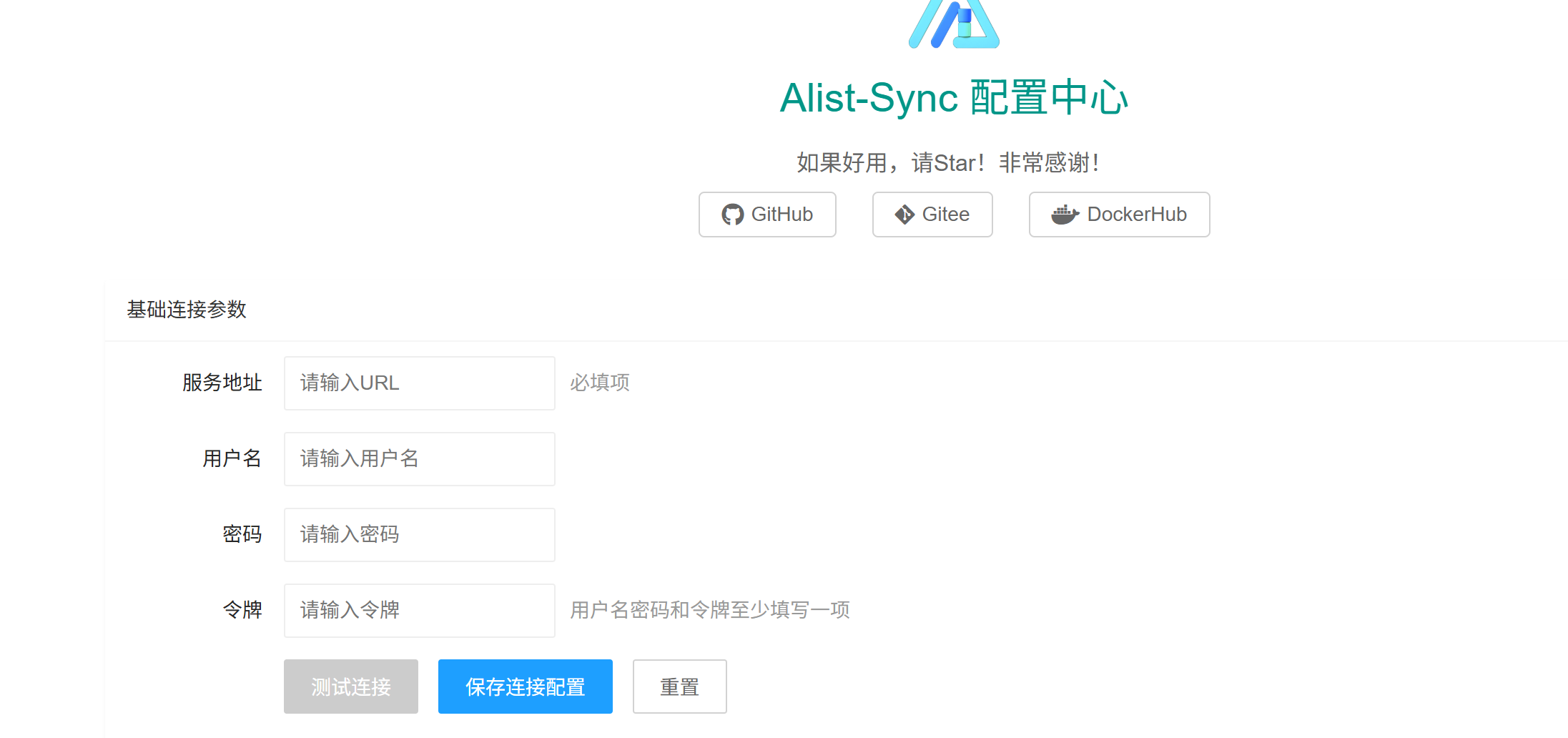This screenshot has height=738, width=1568.
Task: Open the GitHub repository link
Action: click(767, 215)
